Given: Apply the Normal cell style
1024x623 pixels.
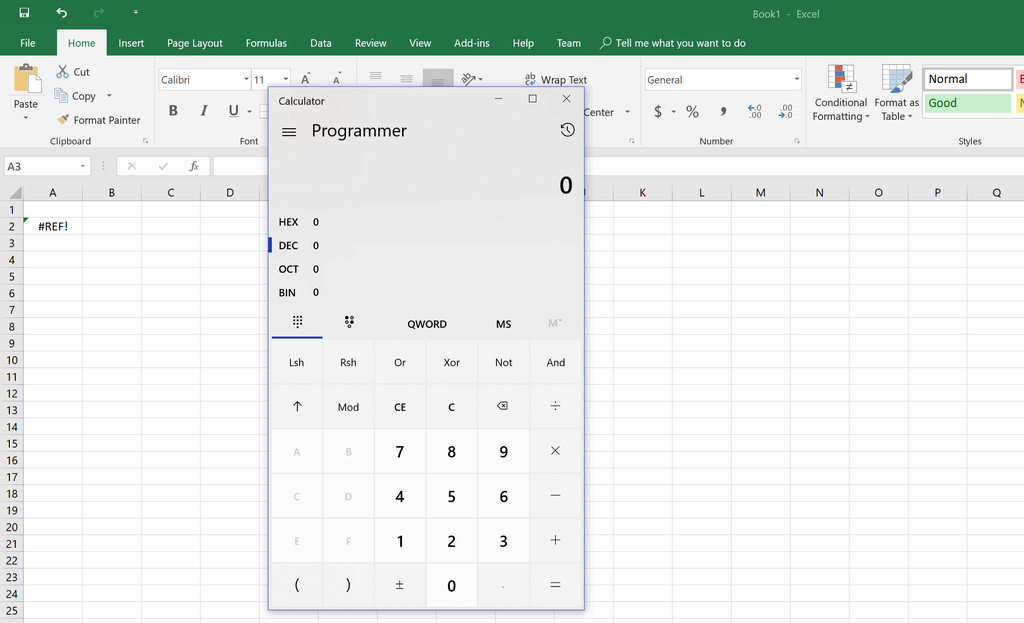Looking at the screenshot, I should coord(967,79).
